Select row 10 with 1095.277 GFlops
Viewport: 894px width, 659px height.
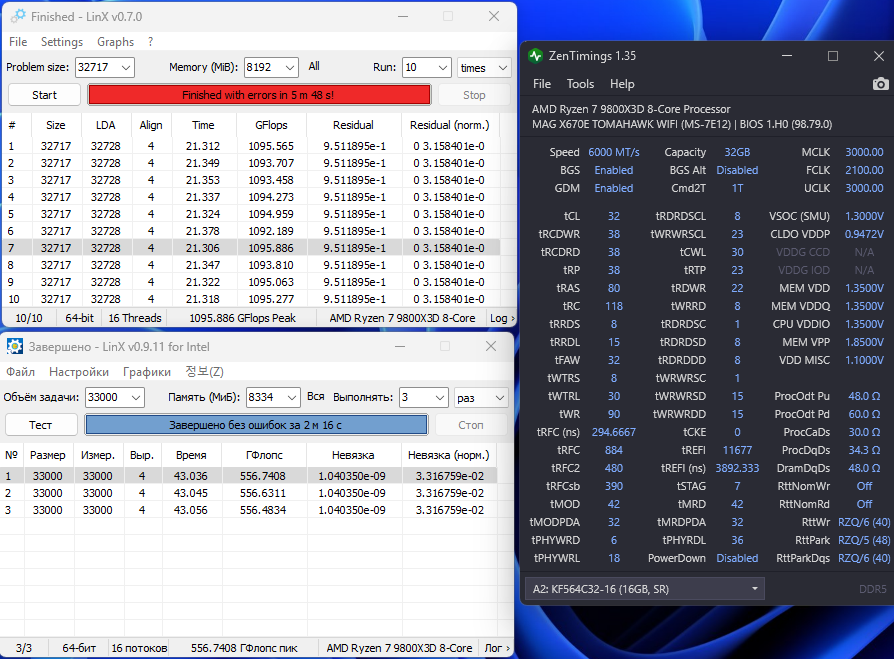point(251,299)
